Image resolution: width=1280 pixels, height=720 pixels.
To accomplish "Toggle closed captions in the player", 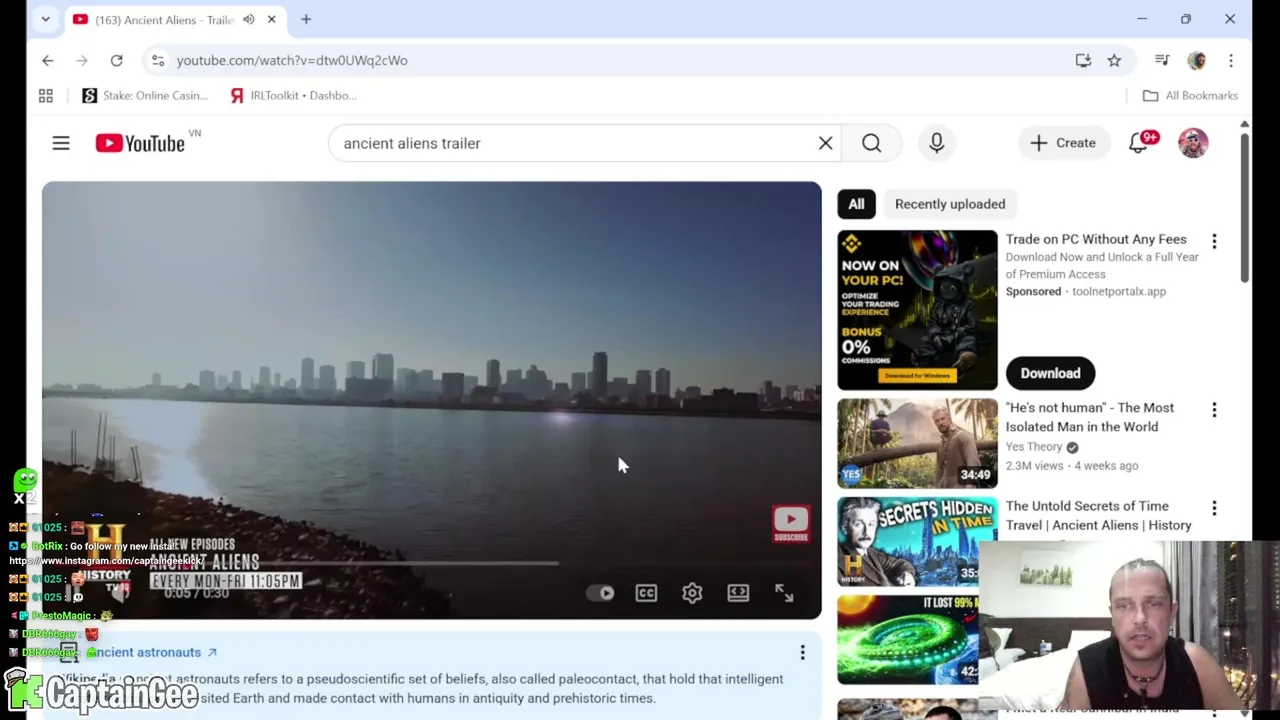I will click(x=646, y=593).
